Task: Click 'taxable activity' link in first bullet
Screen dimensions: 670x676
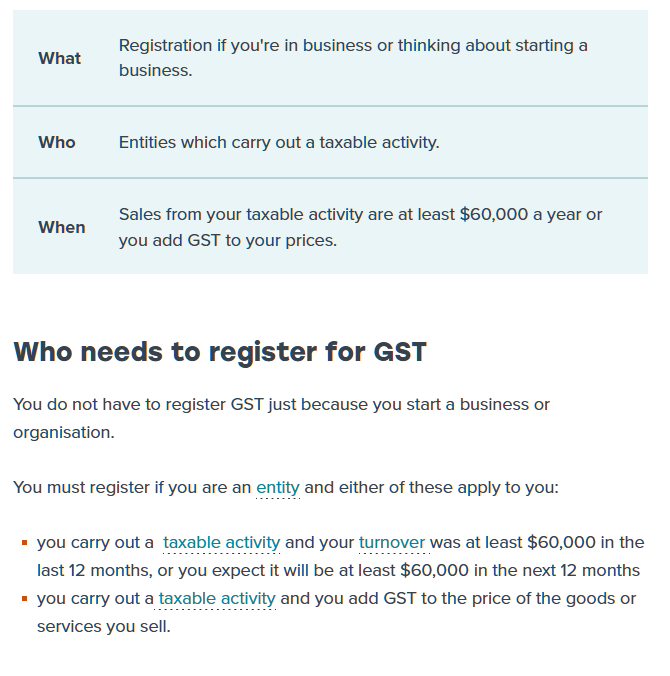Action: (222, 542)
